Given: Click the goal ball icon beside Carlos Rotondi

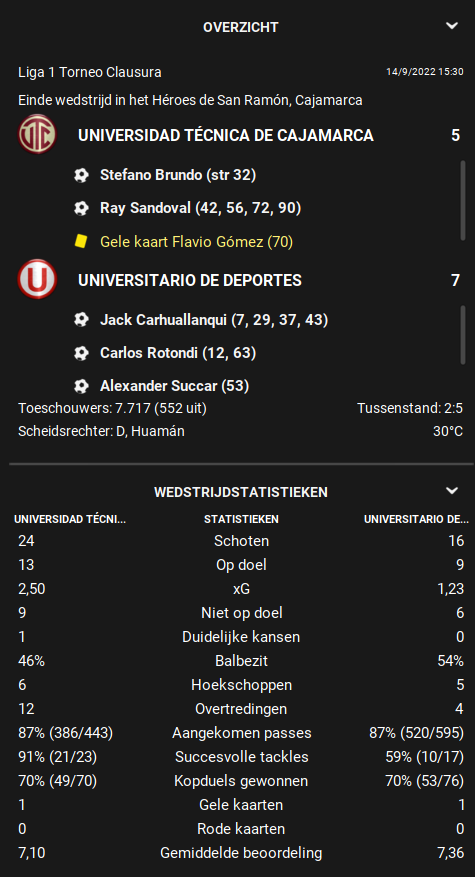Looking at the screenshot, I should pyautogui.click(x=81, y=353).
